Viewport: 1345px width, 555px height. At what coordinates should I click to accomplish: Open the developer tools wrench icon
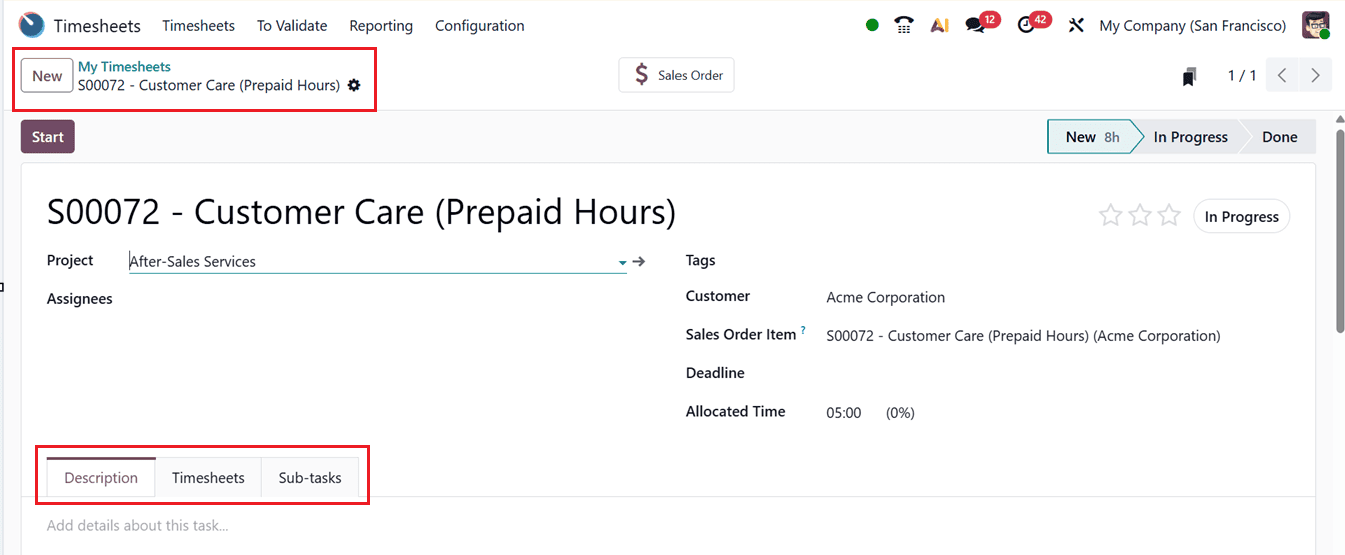pyautogui.click(x=1076, y=26)
